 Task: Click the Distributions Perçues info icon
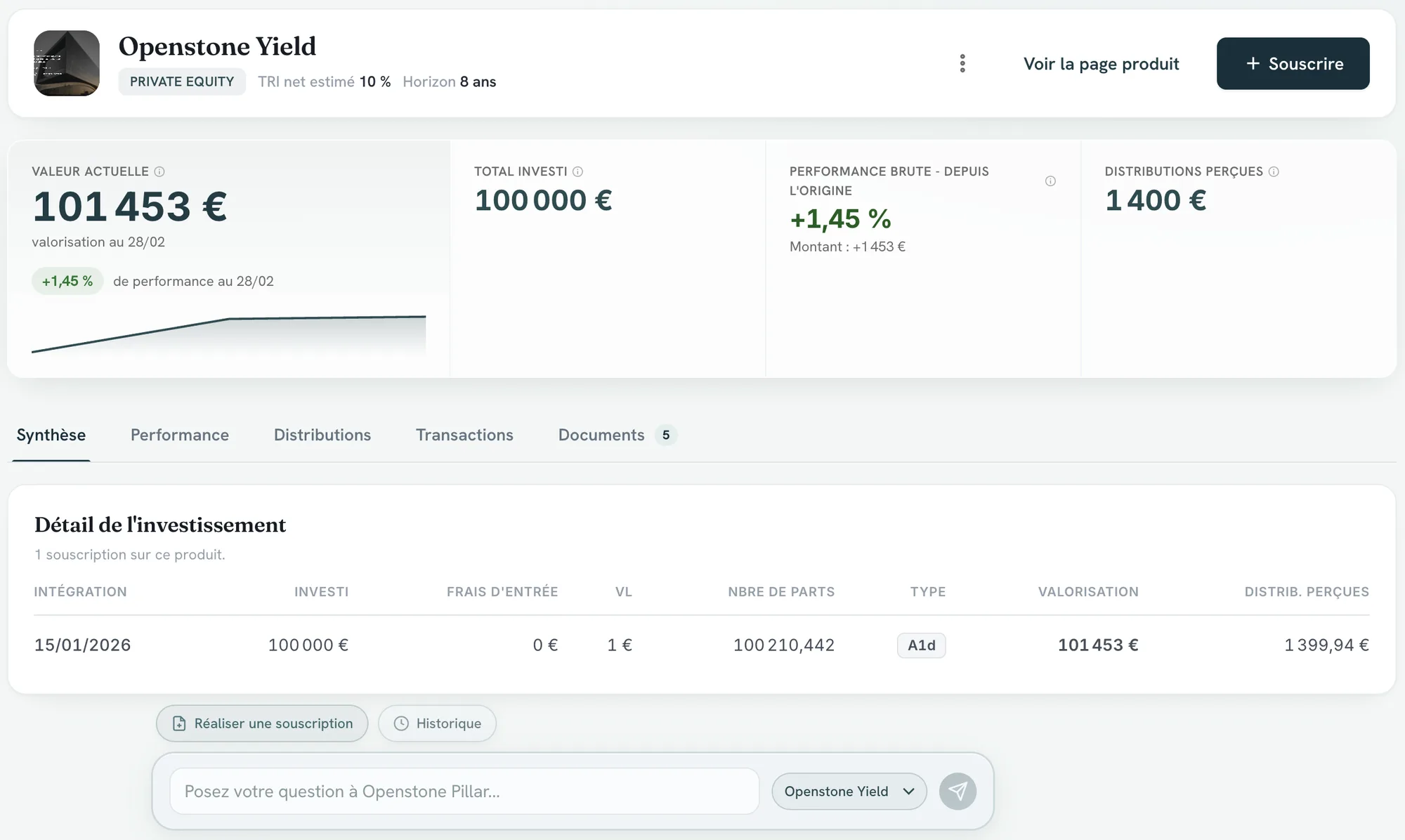click(1274, 171)
